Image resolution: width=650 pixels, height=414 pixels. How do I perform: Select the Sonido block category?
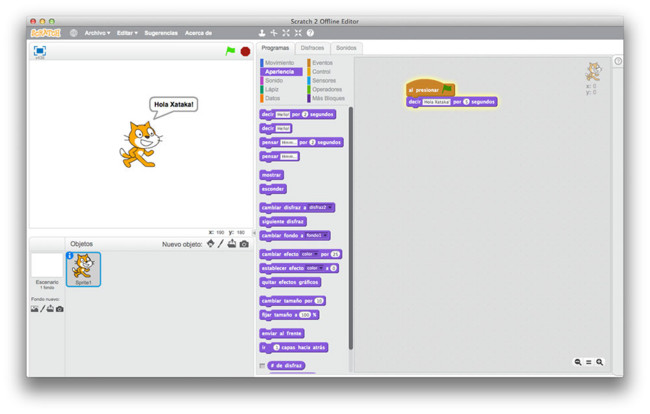(x=274, y=80)
